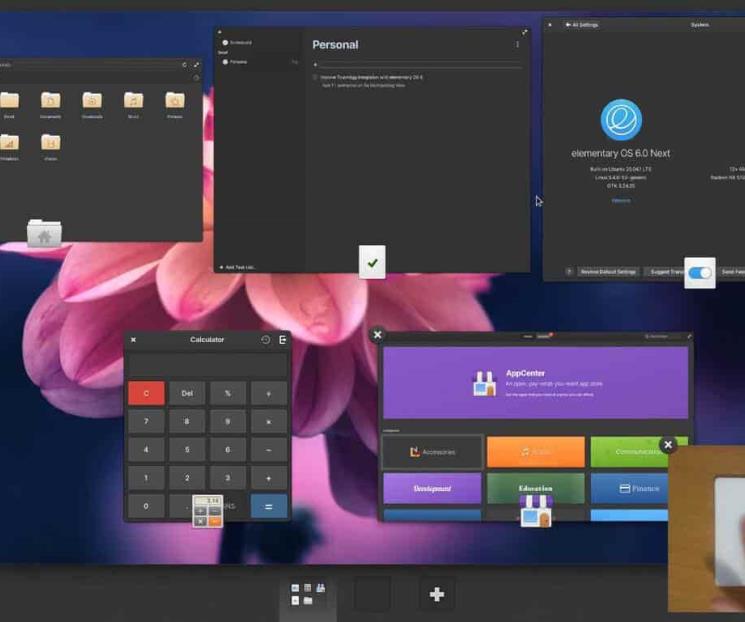Click the 9 key in Calculator

tap(228, 421)
